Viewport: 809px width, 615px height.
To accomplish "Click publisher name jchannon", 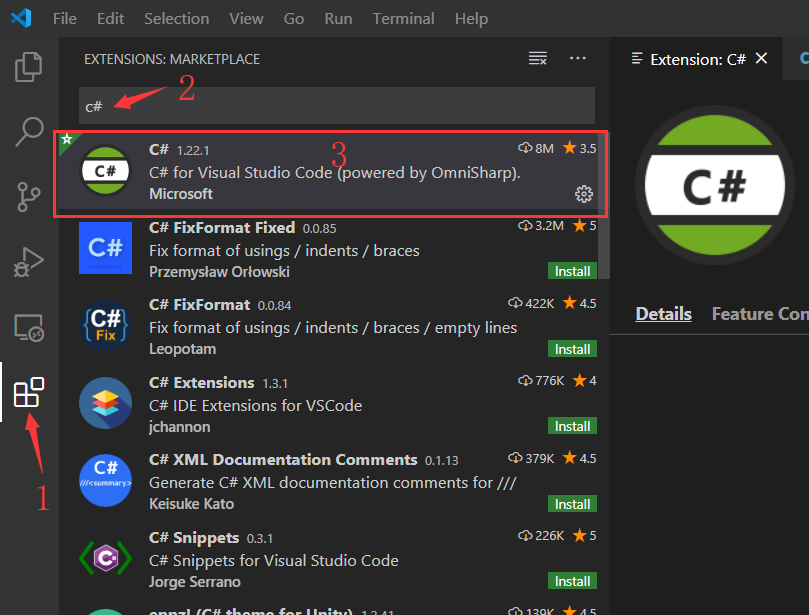I will 180,427.
